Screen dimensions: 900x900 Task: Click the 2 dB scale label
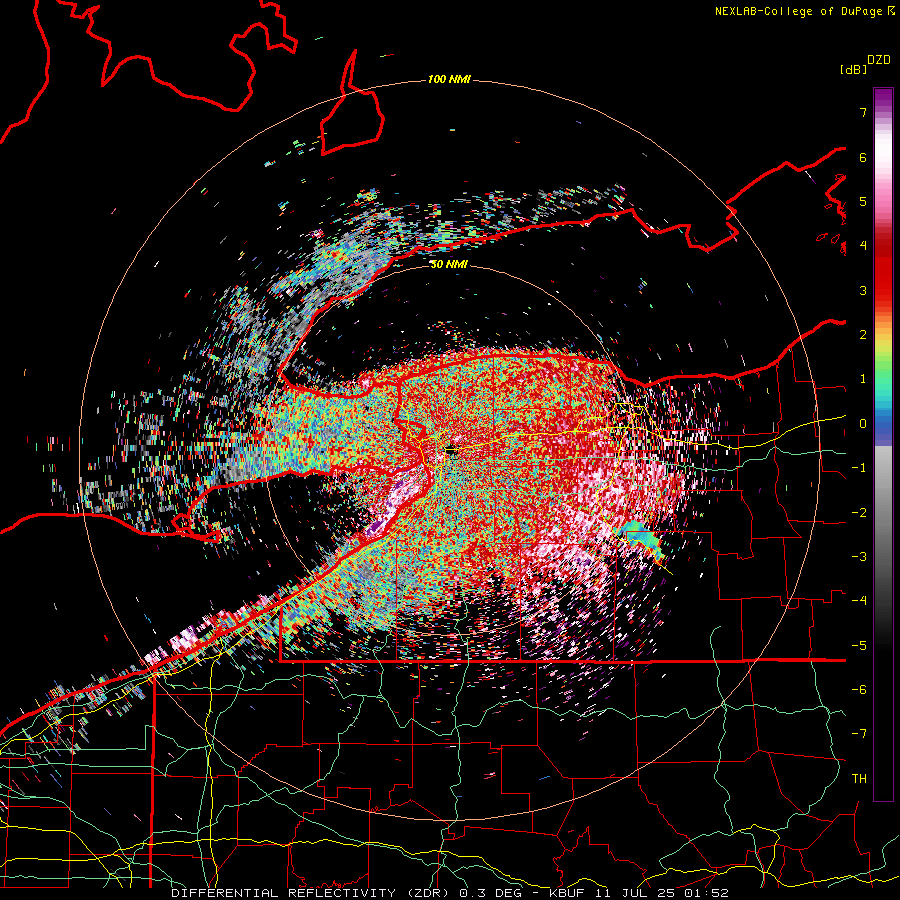point(863,335)
